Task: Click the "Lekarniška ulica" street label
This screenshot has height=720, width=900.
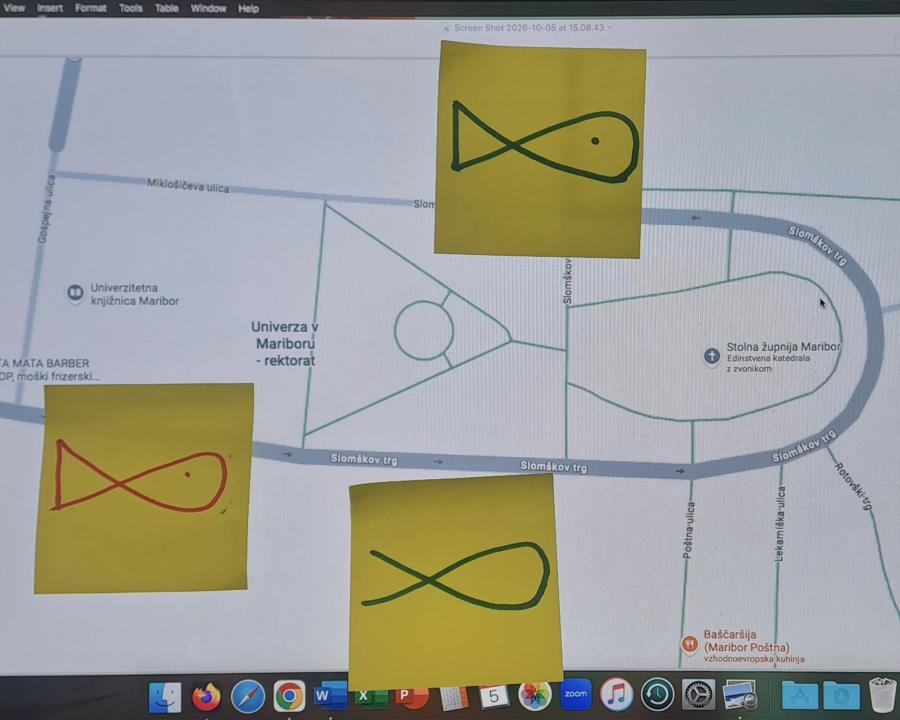Action: 779,524
